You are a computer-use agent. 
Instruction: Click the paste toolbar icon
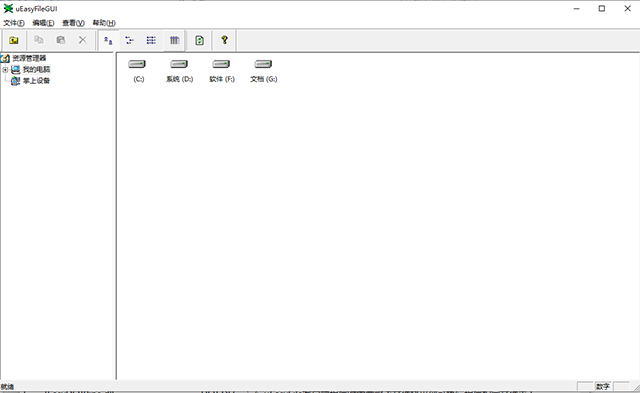pos(61,40)
